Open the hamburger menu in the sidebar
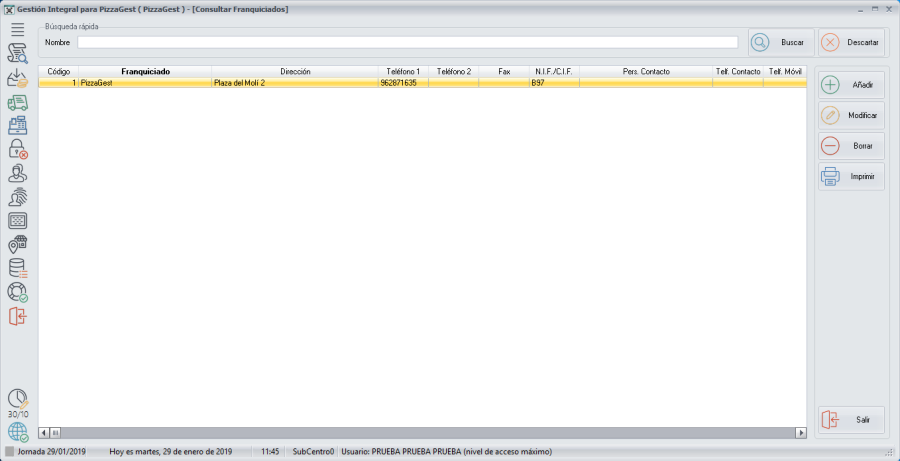The width and height of the screenshot is (900, 461). coord(17,30)
